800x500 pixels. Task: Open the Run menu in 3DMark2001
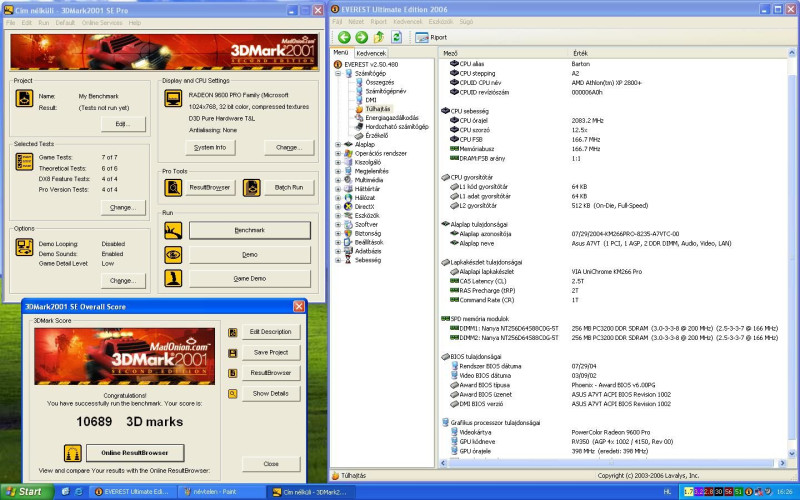(44, 23)
